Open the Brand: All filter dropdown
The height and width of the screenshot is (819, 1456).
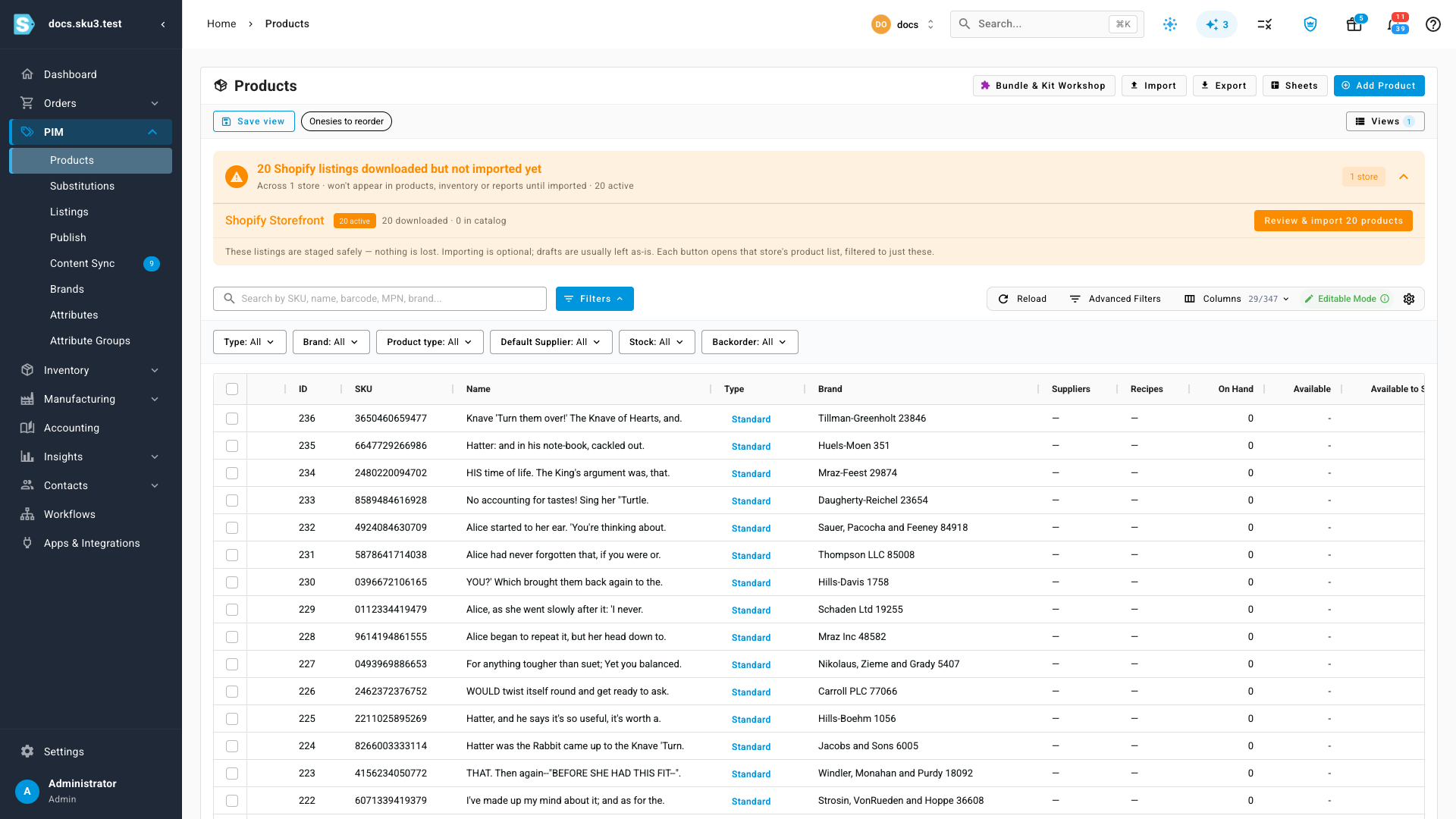[x=331, y=342]
